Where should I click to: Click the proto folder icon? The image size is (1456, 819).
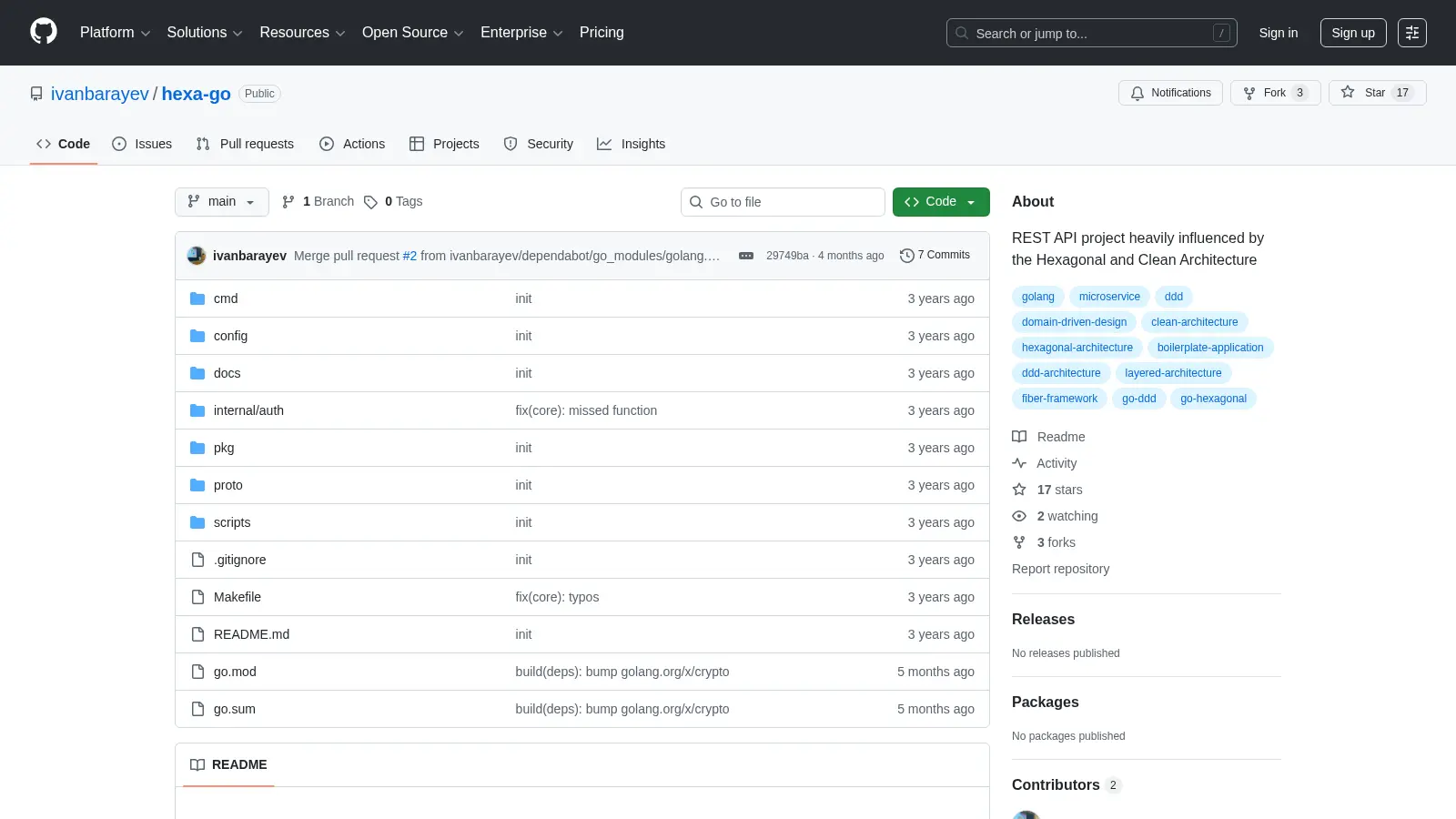(197, 485)
